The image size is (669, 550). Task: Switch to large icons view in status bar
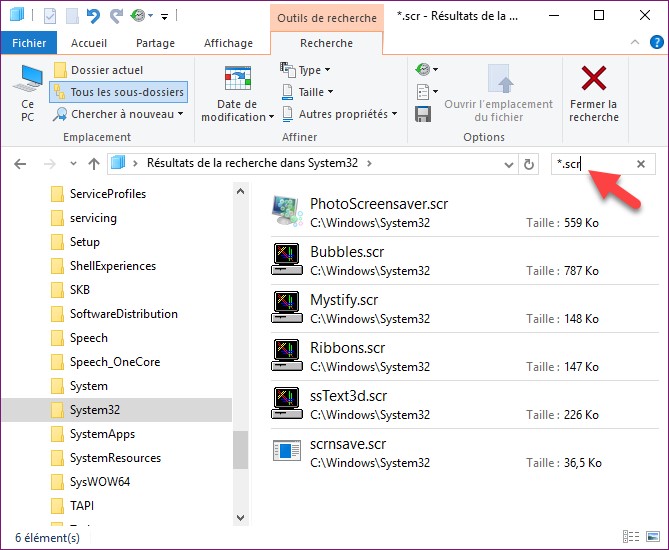(x=653, y=537)
